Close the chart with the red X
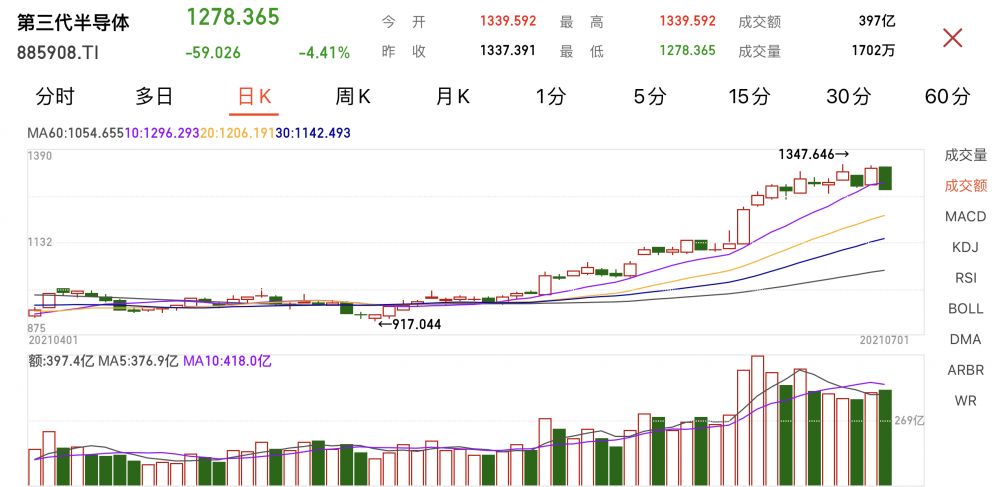The width and height of the screenshot is (1000, 487). click(x=953, y=38)
